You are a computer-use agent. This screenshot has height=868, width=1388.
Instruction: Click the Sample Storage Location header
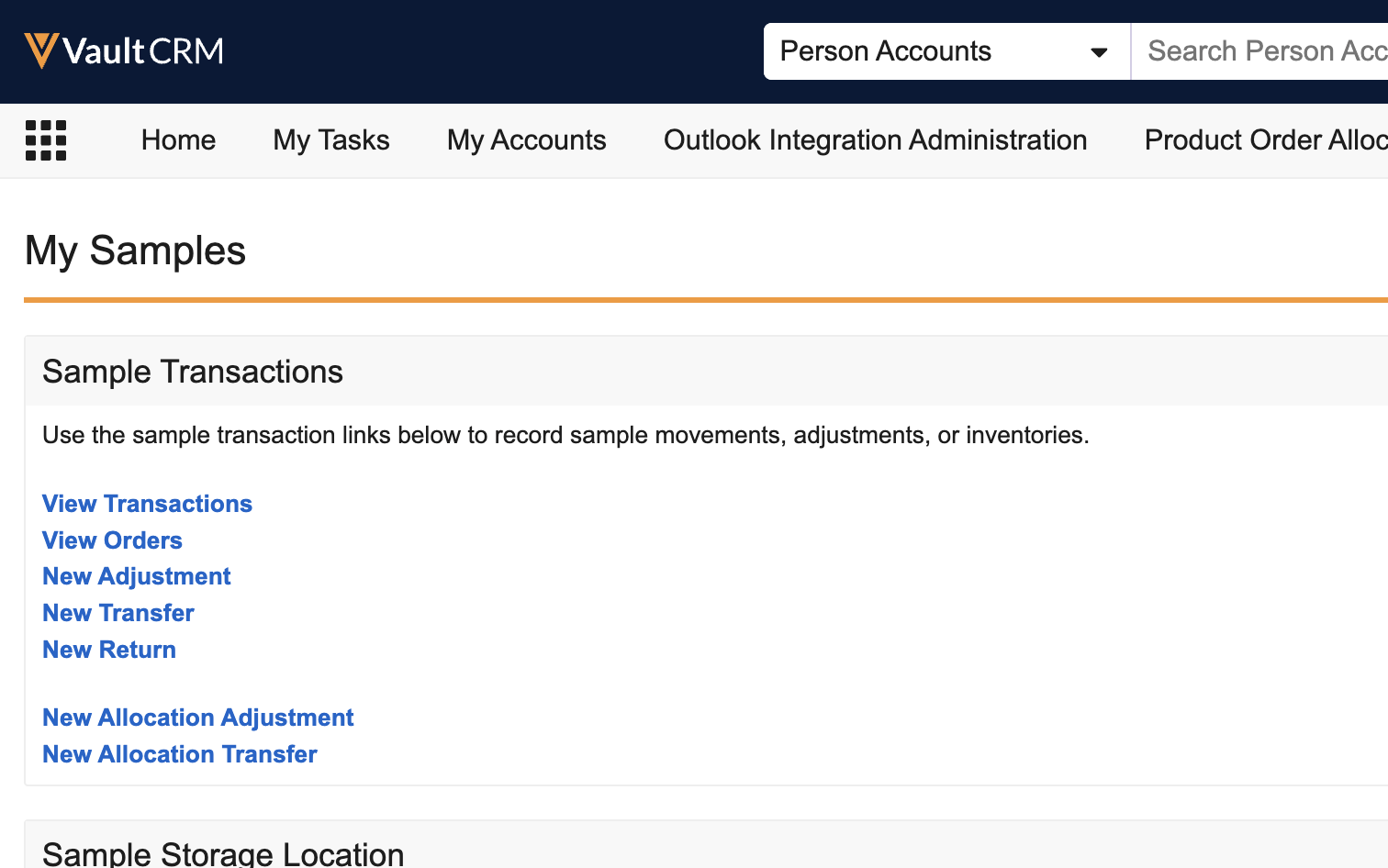click(x=223, y=853)
